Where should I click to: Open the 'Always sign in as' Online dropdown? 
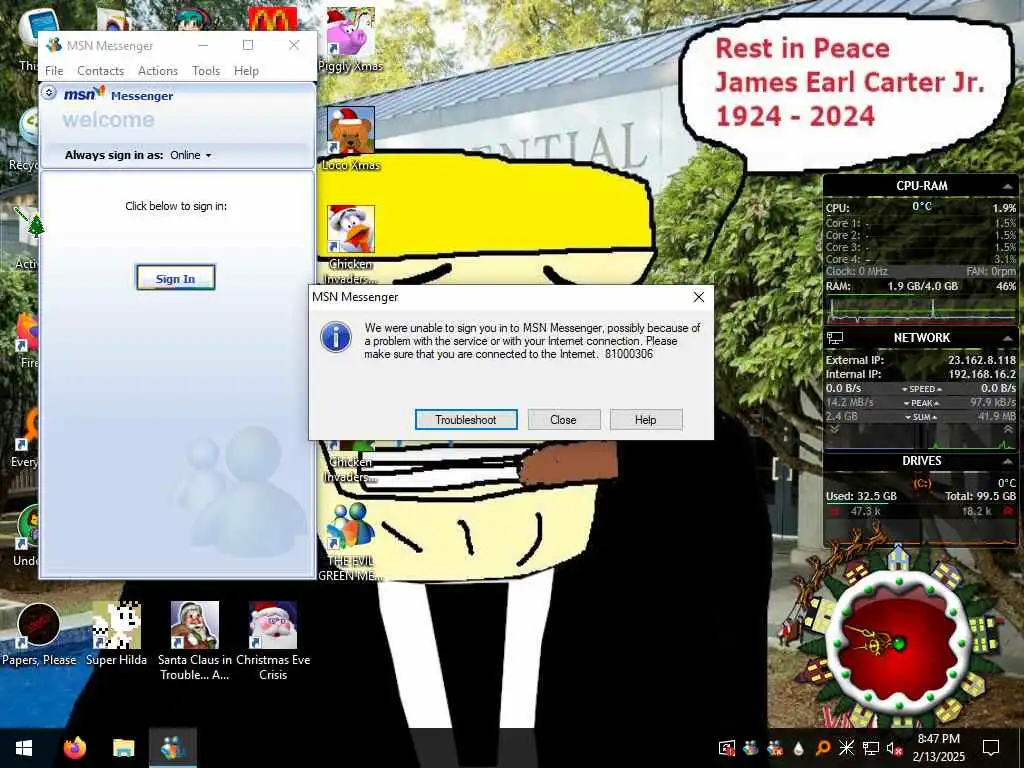pos(191,155)
